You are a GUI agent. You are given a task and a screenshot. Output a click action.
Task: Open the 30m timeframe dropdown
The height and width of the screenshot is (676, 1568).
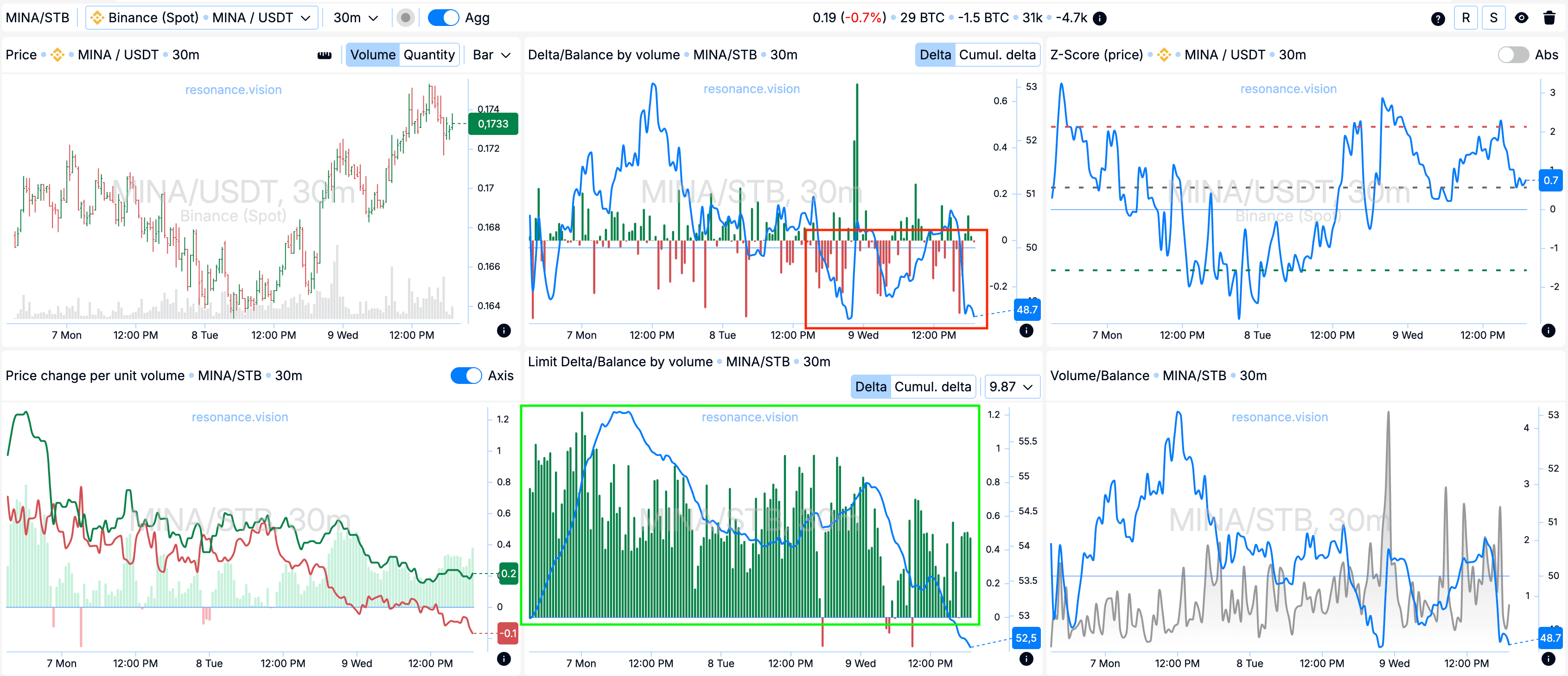point(356,18)
